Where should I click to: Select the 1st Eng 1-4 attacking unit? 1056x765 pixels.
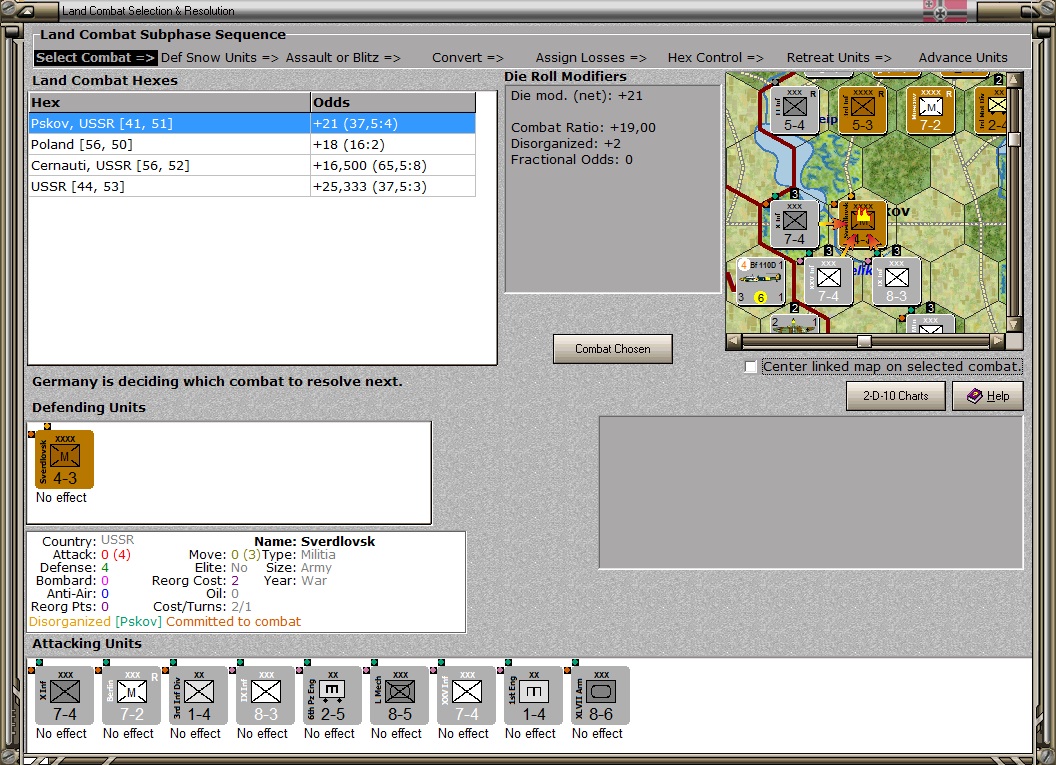pyautogui.click(x=533, y=696)
